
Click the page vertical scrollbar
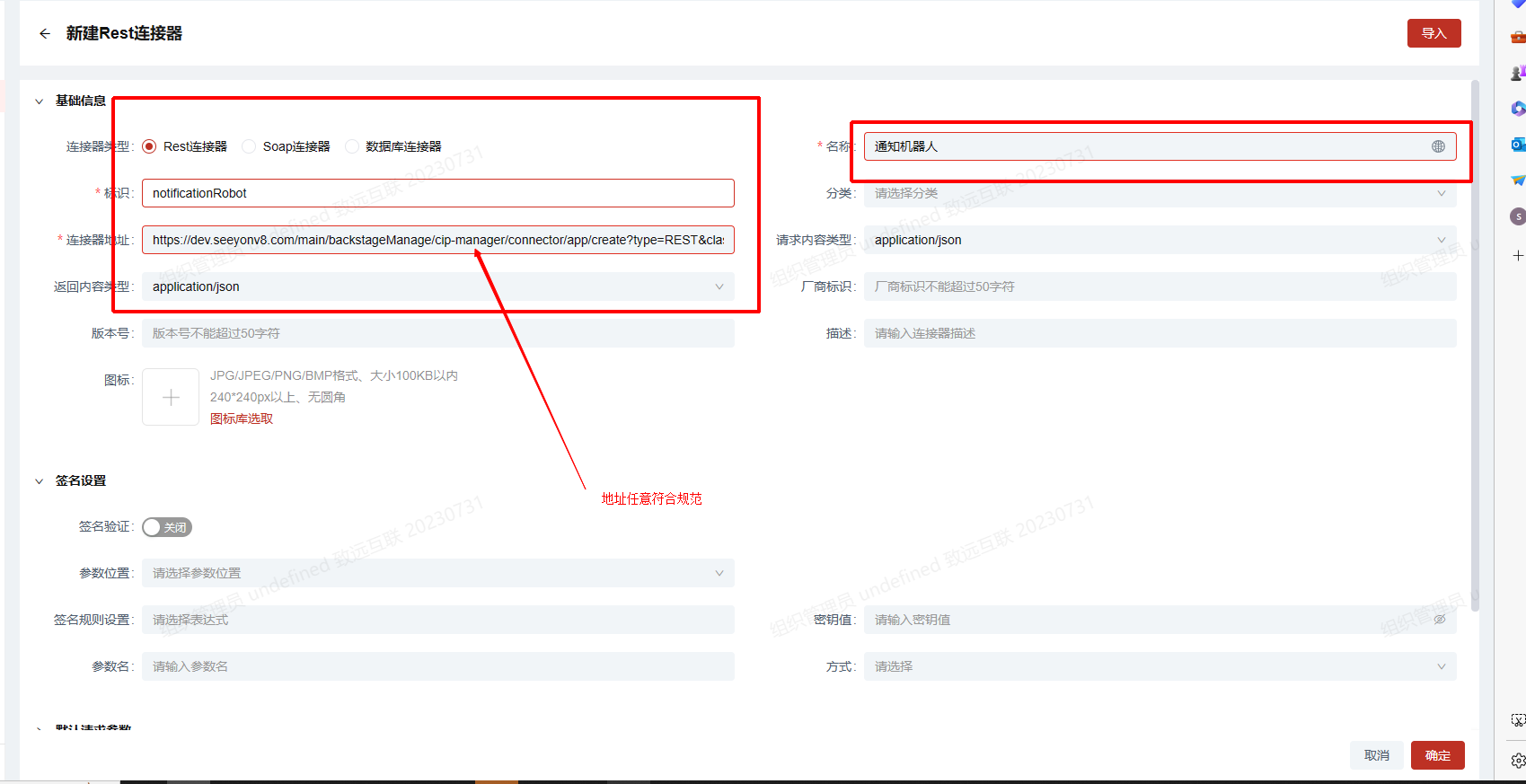tap(1475, 346)
